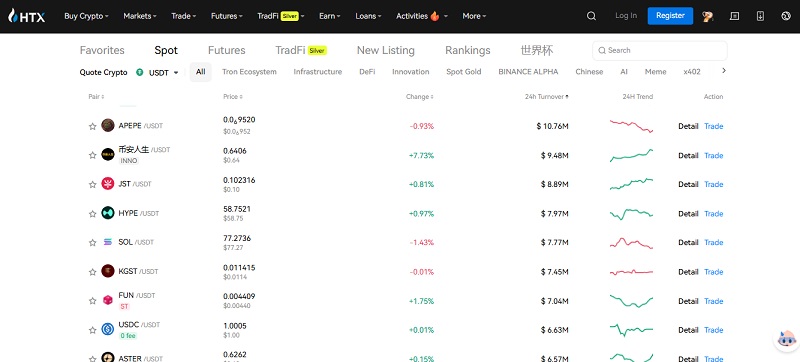Expand the Futures menu in top navigation

point(227,16)
